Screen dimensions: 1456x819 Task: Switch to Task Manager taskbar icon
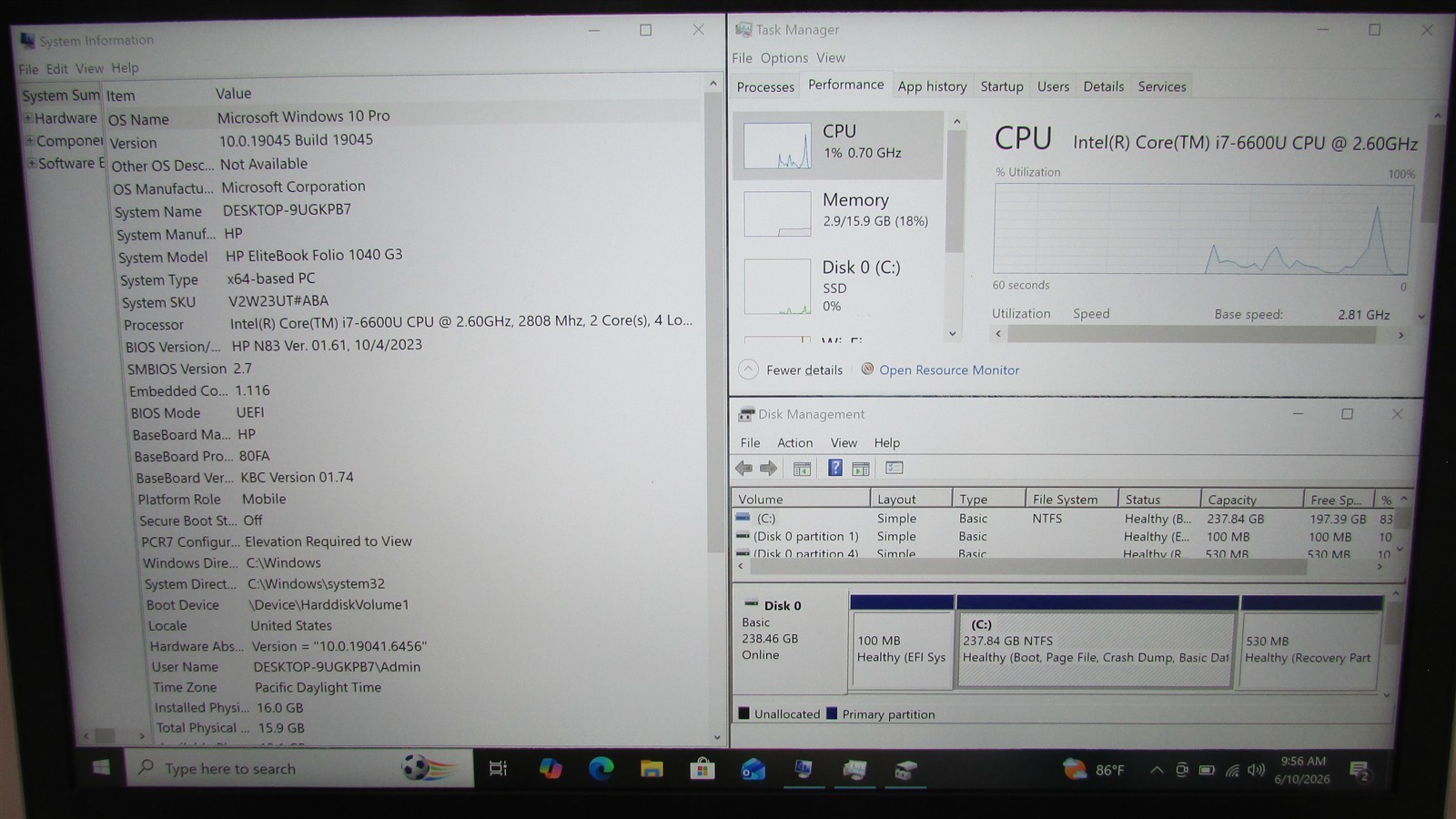pyautogui.click(x=854, y=771)
